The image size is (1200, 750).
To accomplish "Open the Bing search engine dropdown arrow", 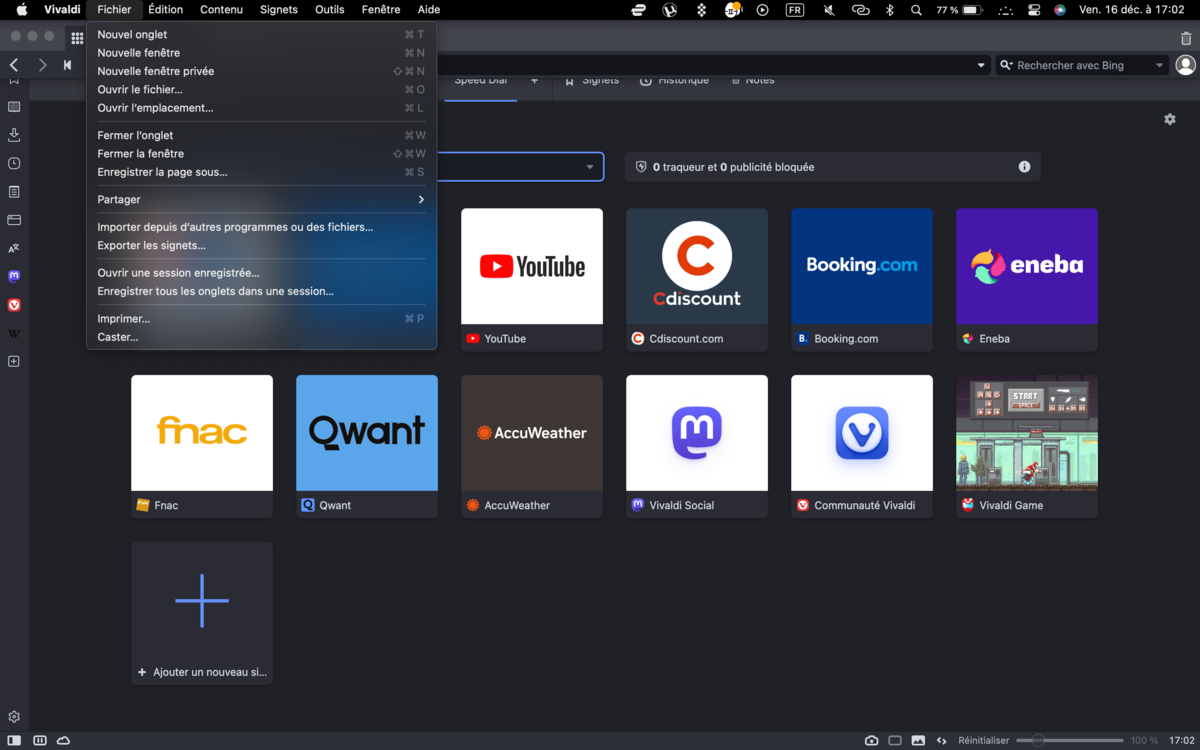I will (x=1160, y=65).
